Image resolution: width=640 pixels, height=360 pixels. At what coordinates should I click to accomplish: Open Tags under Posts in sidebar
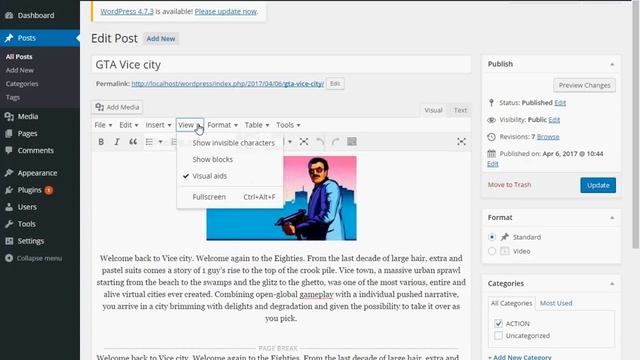coord(13,98)
